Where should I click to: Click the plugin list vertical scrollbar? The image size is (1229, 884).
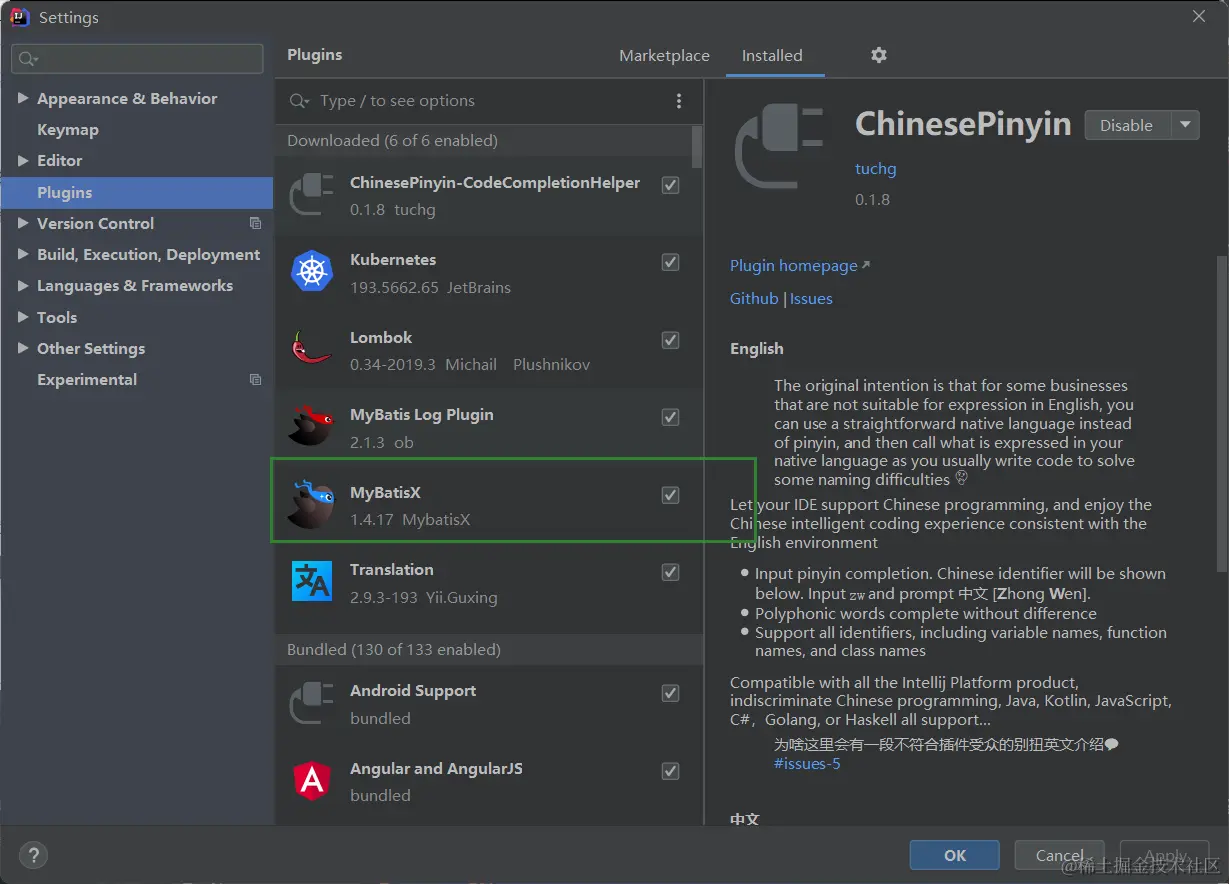(x=697, y=146)
